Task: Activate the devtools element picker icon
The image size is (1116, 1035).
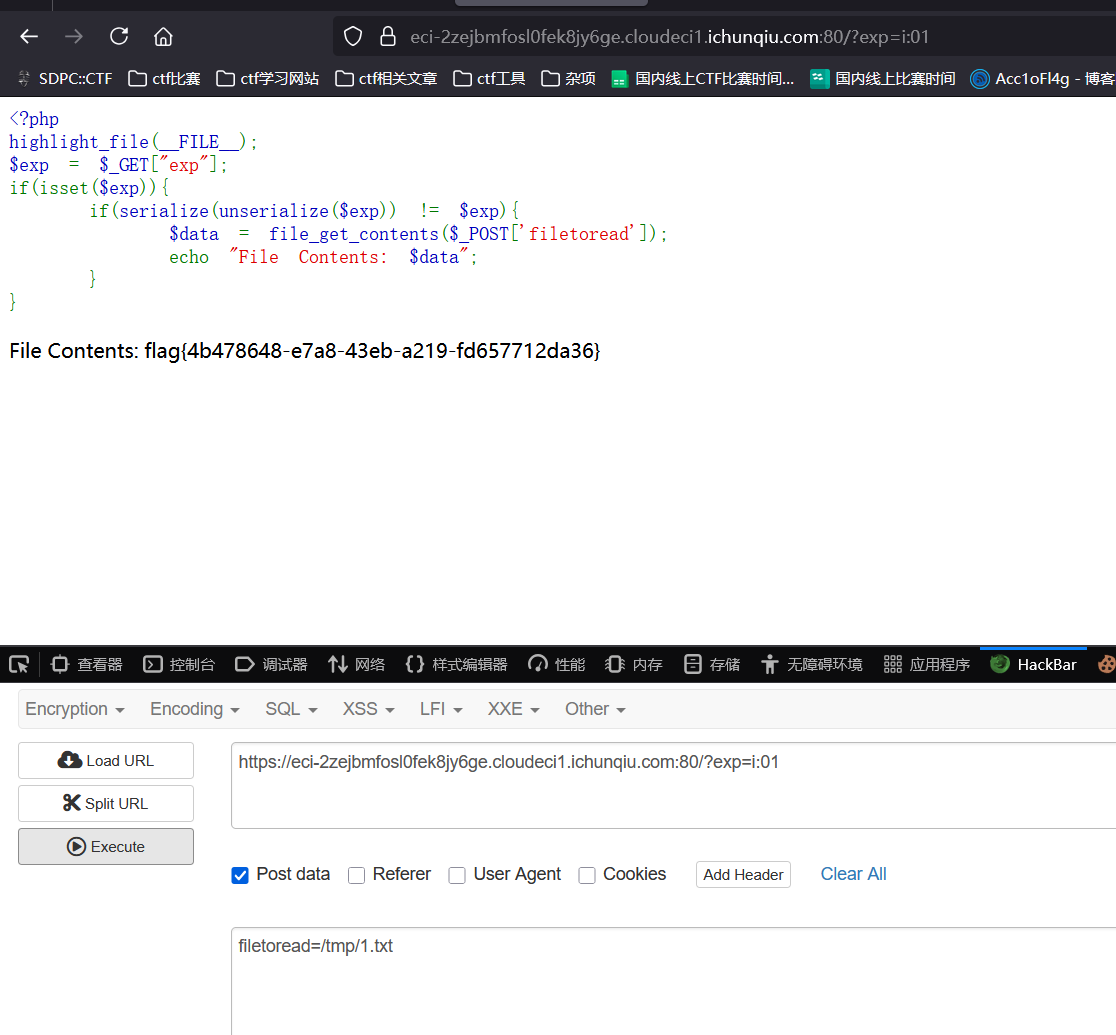Action: pyautogui.click(x=19, y=664)
